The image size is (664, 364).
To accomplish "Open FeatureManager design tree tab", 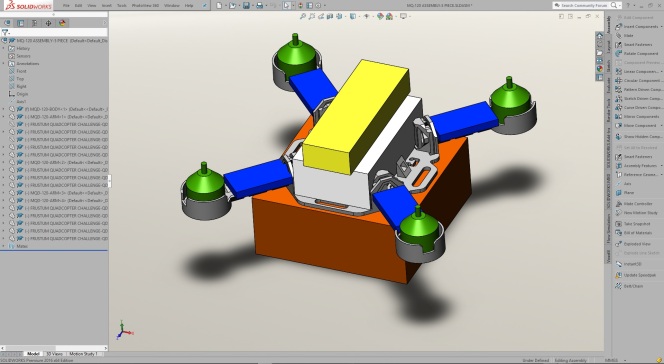I will point(7,23).
